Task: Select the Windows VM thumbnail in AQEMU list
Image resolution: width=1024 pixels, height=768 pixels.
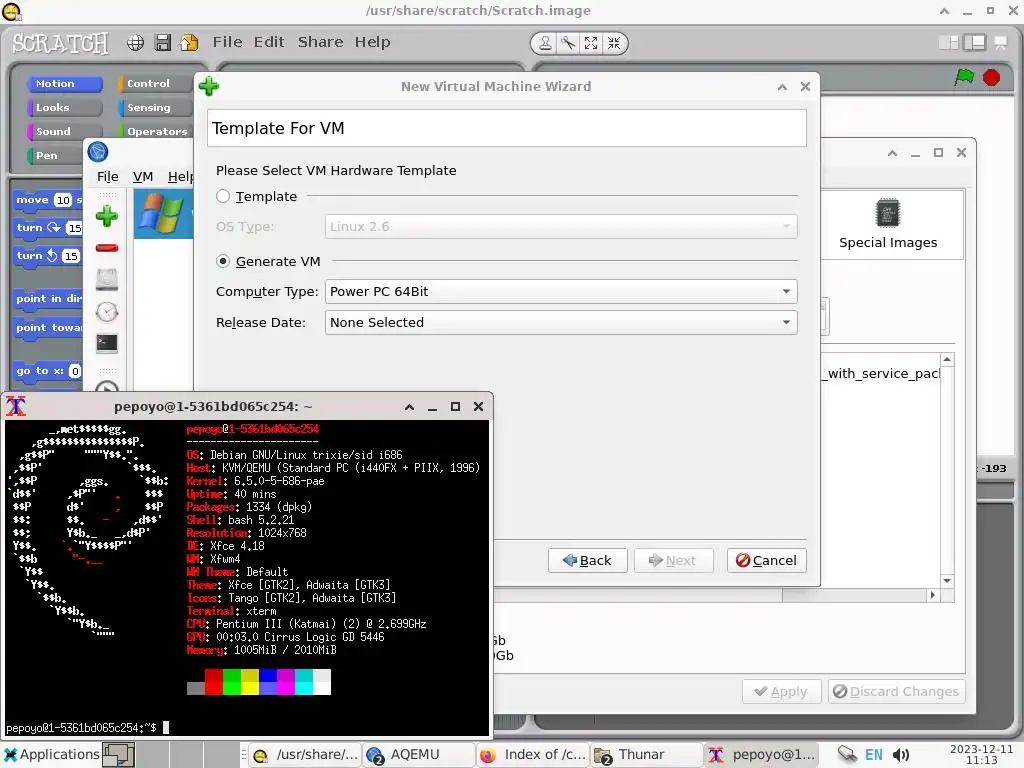Action: 163,213
